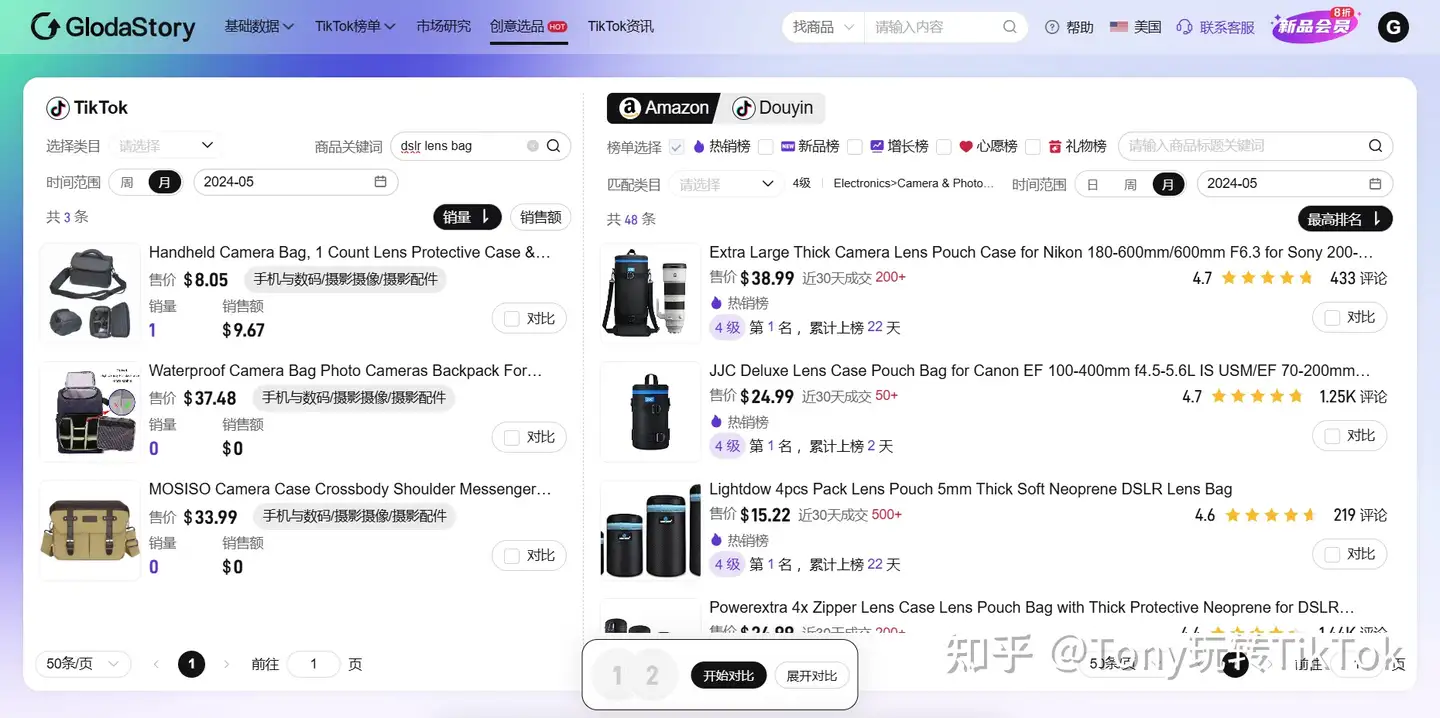Switch the 美国 country flag selector

(1135, 27)
